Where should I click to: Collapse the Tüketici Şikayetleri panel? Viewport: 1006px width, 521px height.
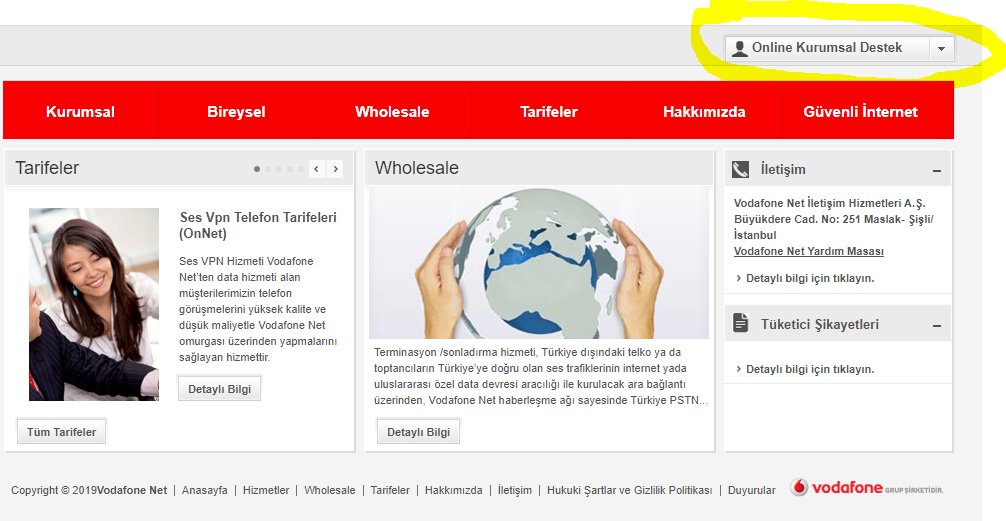(x=937, y=326)
